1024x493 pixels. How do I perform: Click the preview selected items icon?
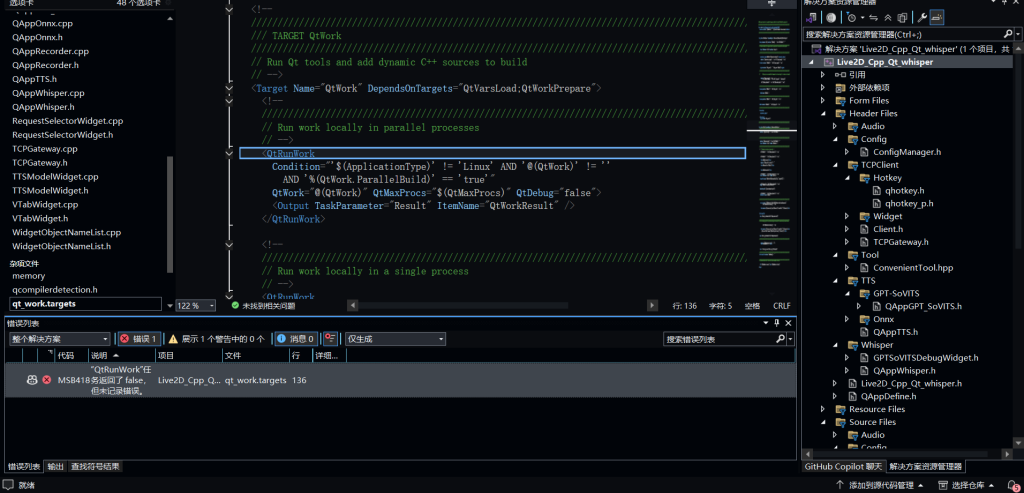tap(937, 17)
